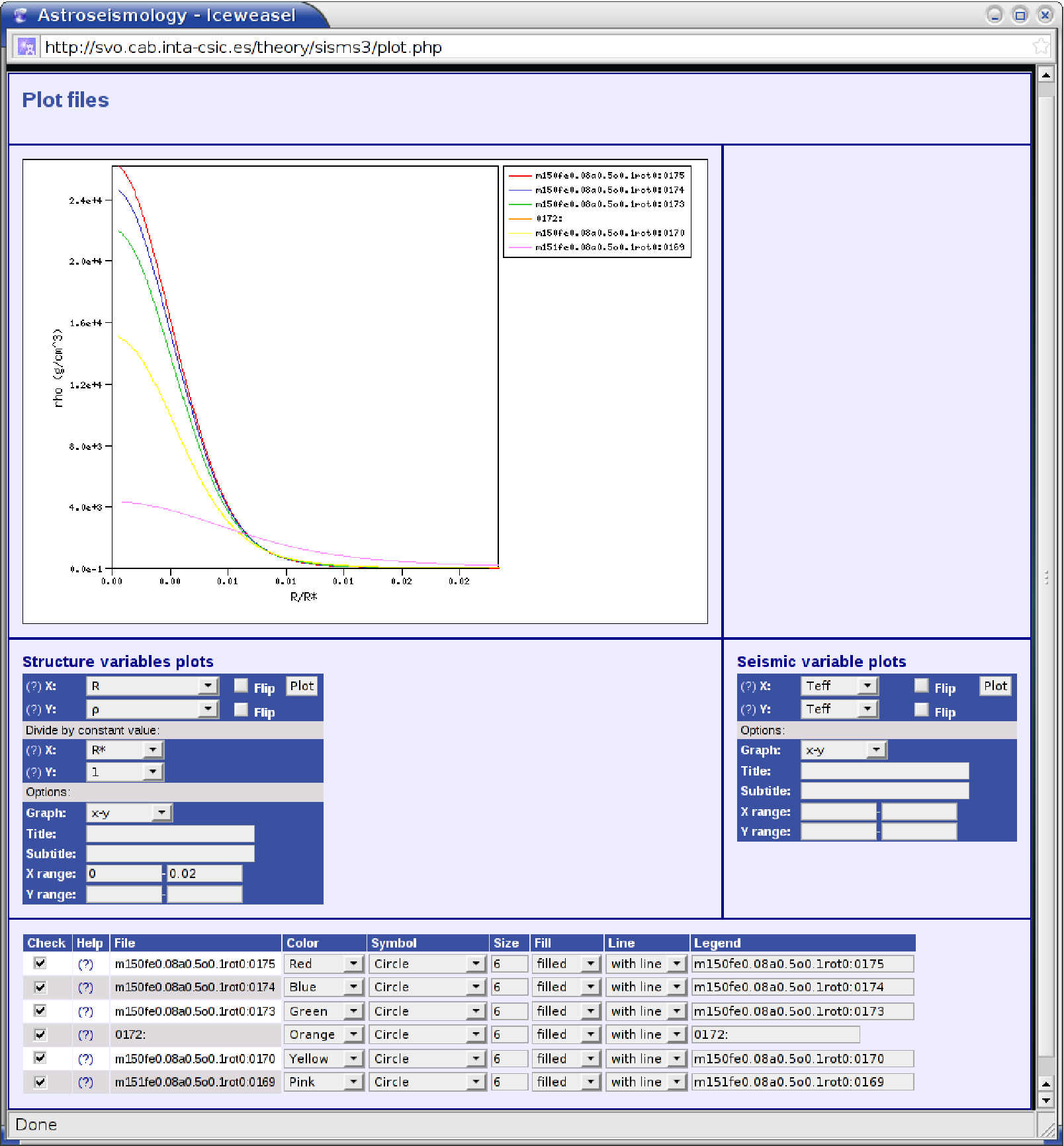Viewport: 1064px width, 1146px height.
Task: Open the Iceweasel window menu icon
Action: coord(21,15)
